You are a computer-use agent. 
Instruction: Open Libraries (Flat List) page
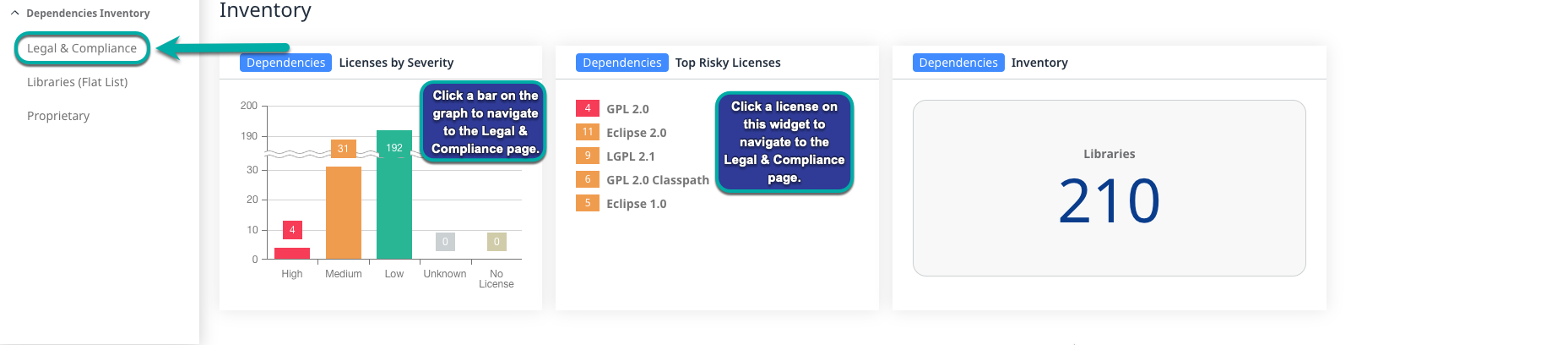[78, 82]
